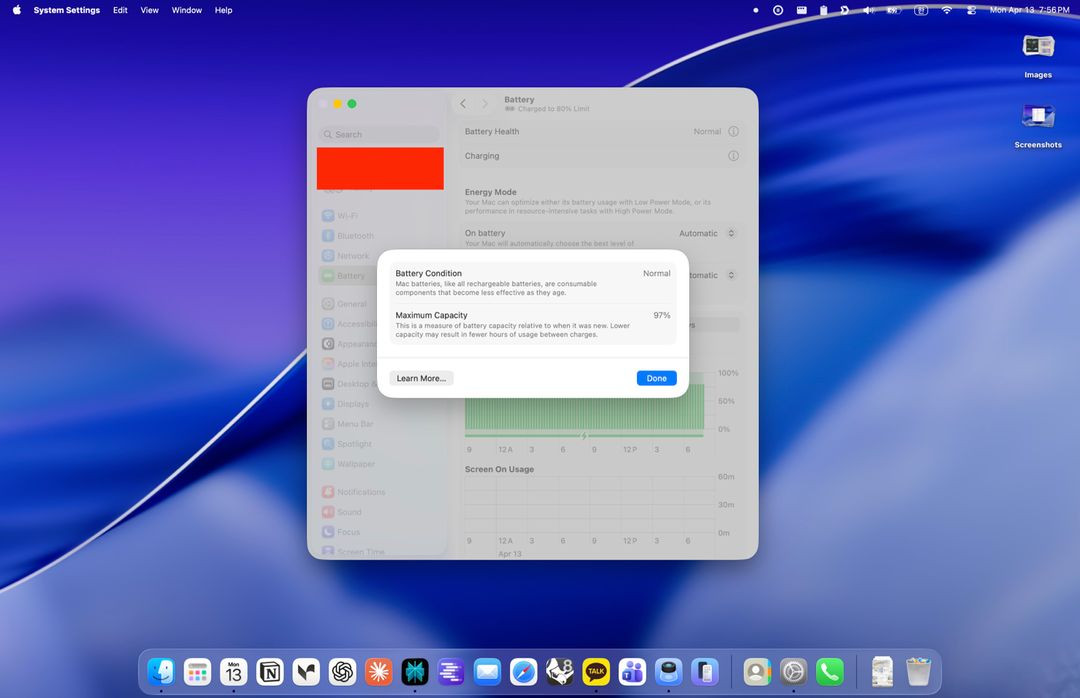Click the battery icon in menu bar
Screen dimensions: 1080x698
coord(893,10)
